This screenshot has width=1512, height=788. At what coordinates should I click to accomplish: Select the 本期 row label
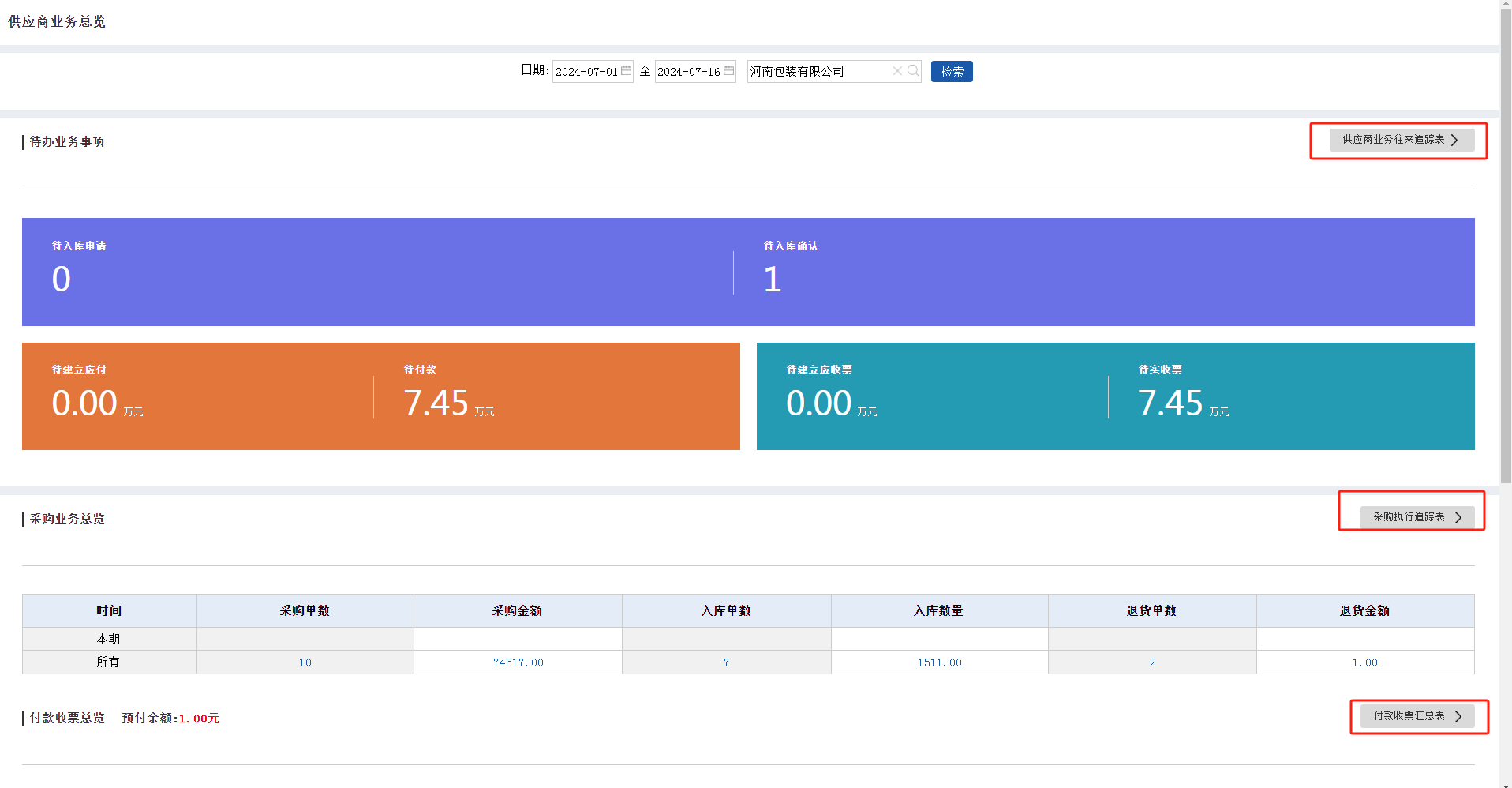109,639
